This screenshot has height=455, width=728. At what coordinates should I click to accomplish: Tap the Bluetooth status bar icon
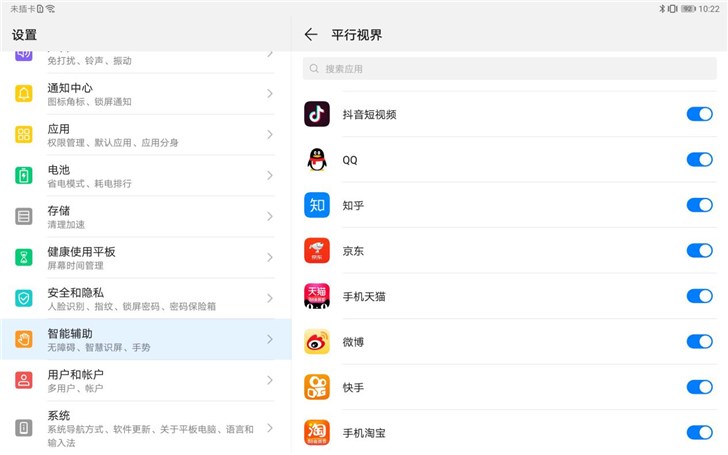(662, 8)
